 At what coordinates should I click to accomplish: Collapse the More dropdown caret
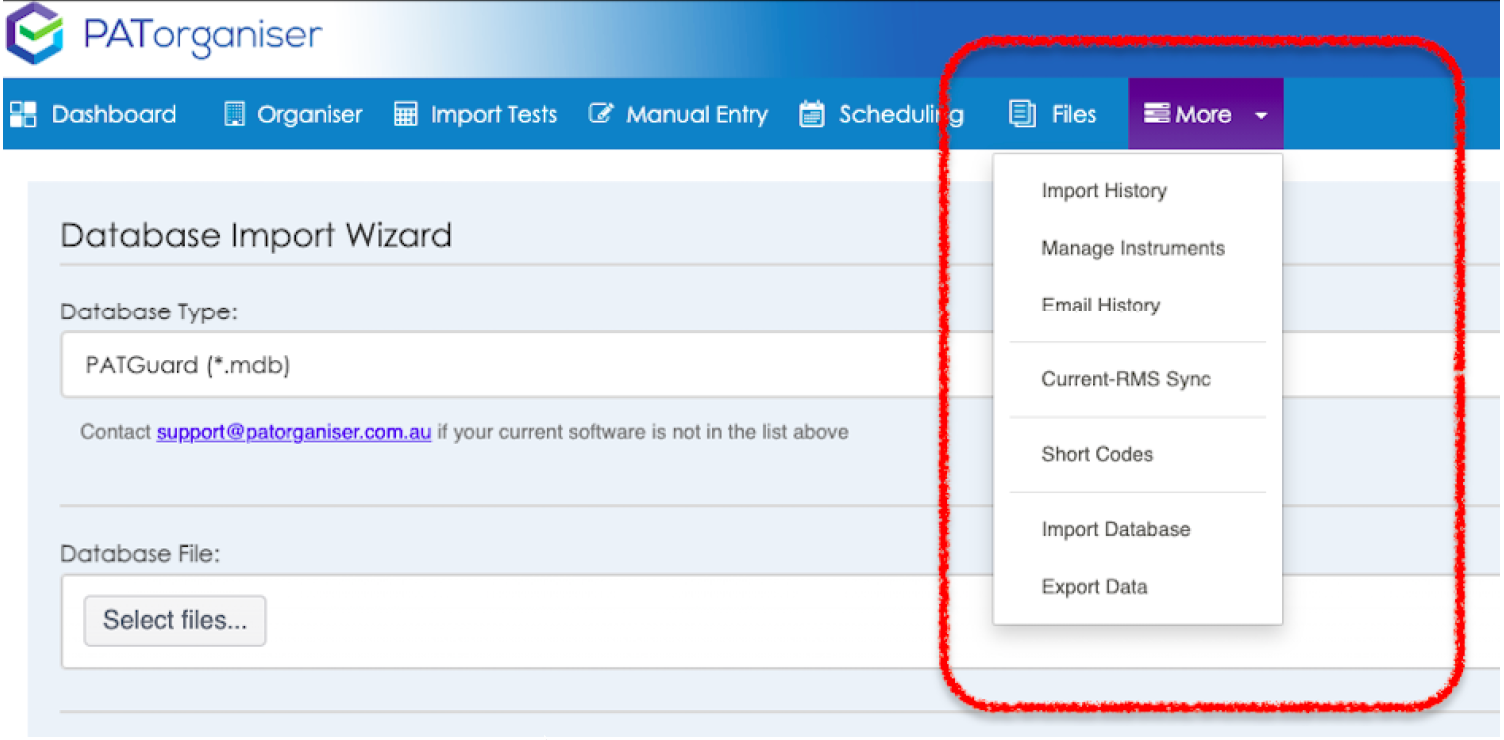[x=1261, y=116]
